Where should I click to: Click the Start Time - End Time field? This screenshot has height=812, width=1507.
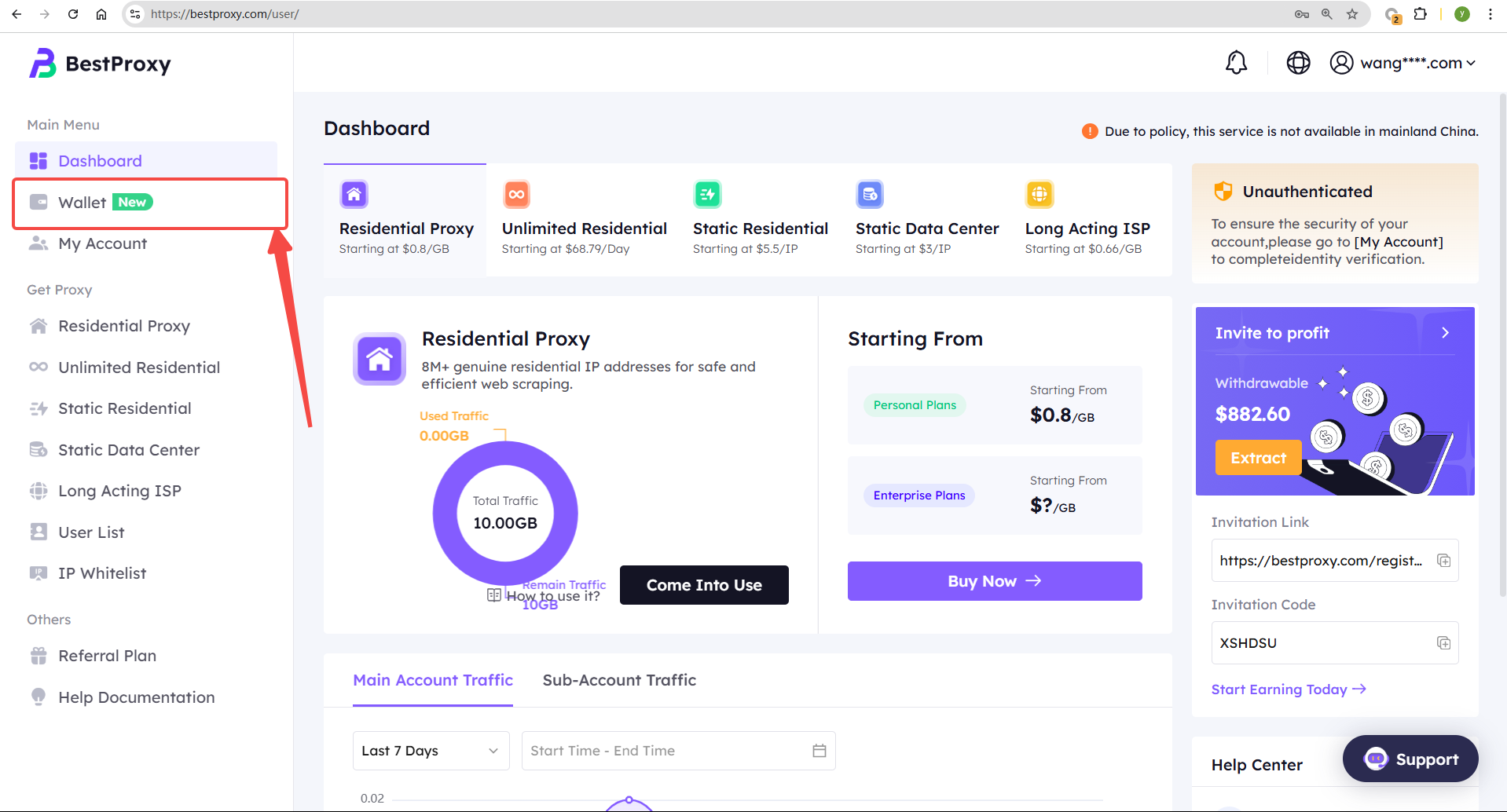[678, 751]
